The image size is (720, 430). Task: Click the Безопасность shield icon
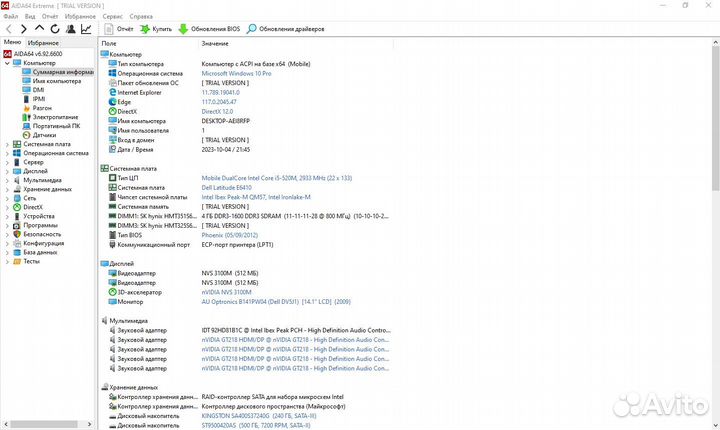pos(17,234)
